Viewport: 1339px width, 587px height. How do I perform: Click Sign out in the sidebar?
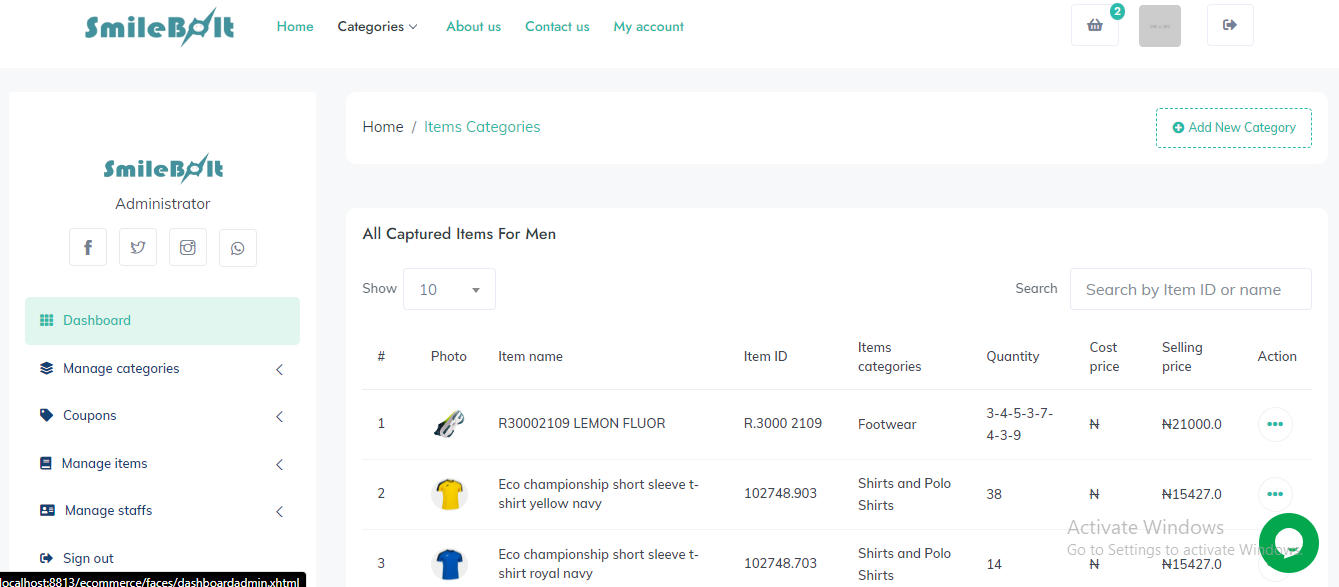click(88, 559)
